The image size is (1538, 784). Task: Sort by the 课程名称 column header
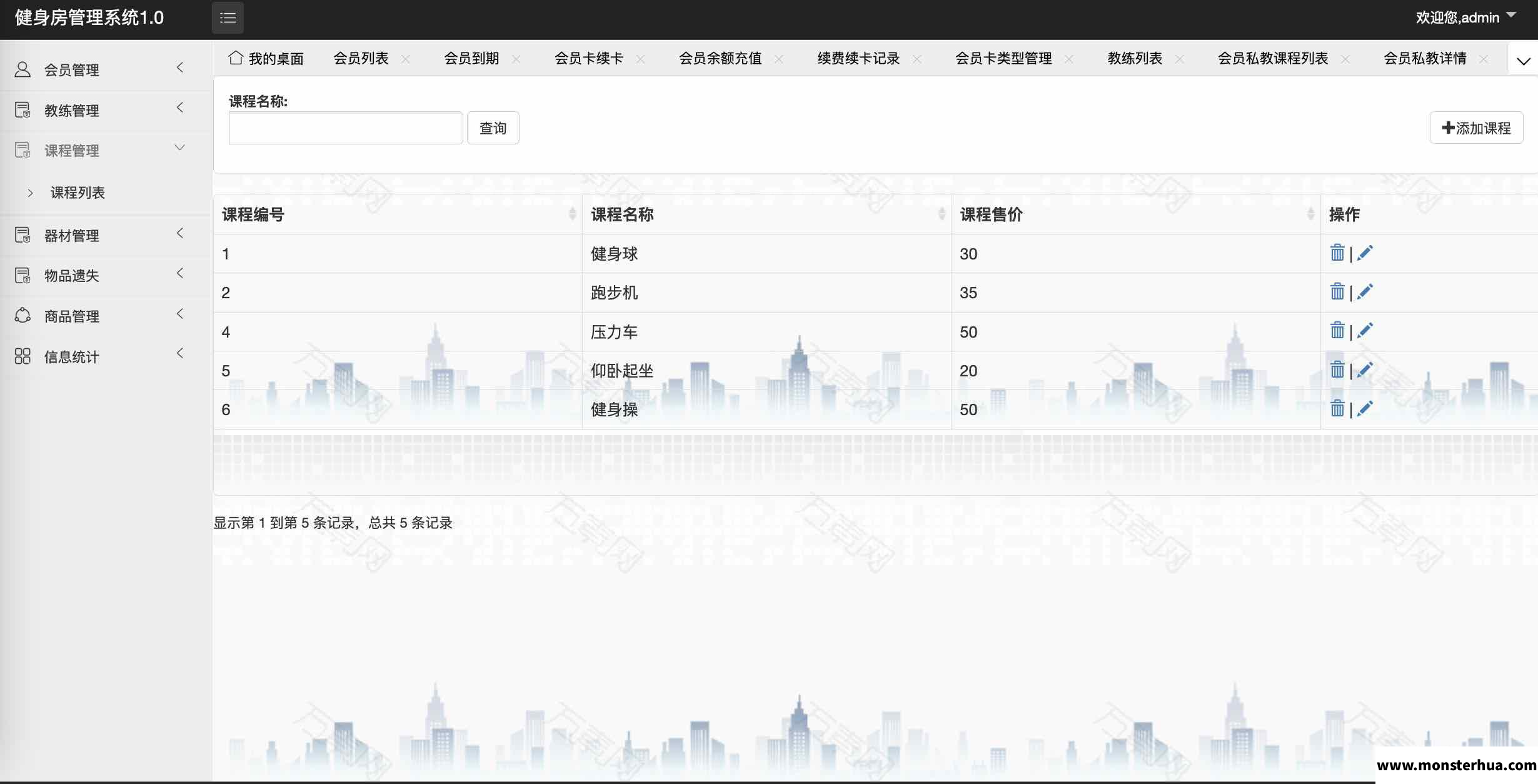click(x=767, y=214)
